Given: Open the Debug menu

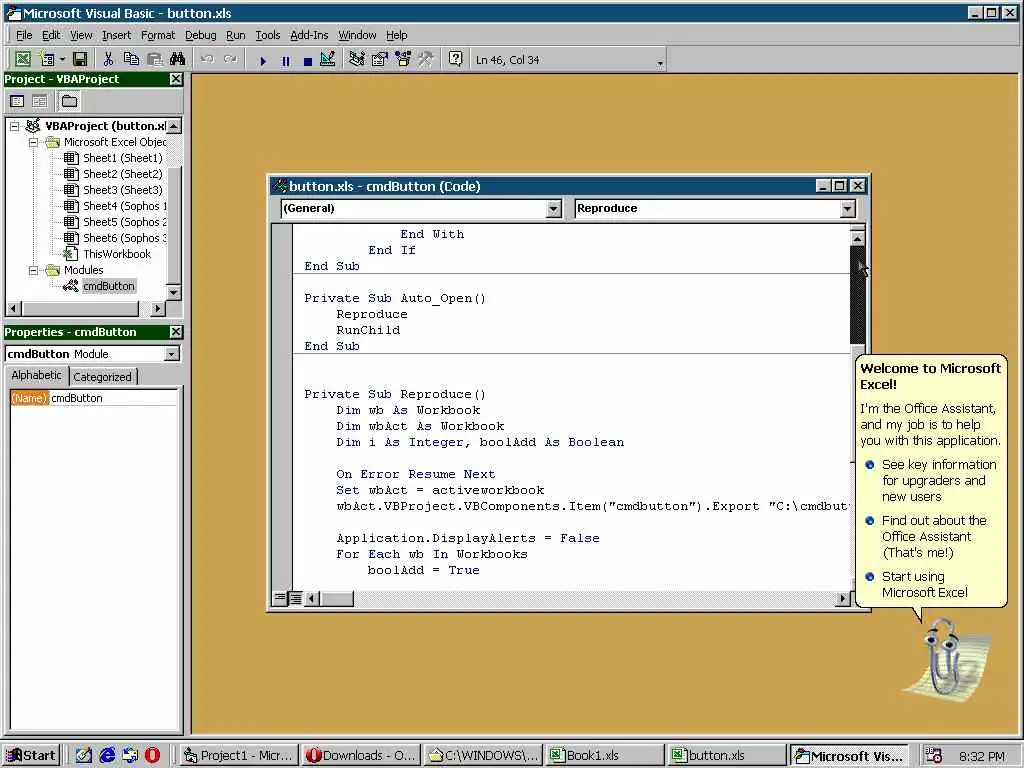Looking at the screenshot, I should [x=200, y=35].
